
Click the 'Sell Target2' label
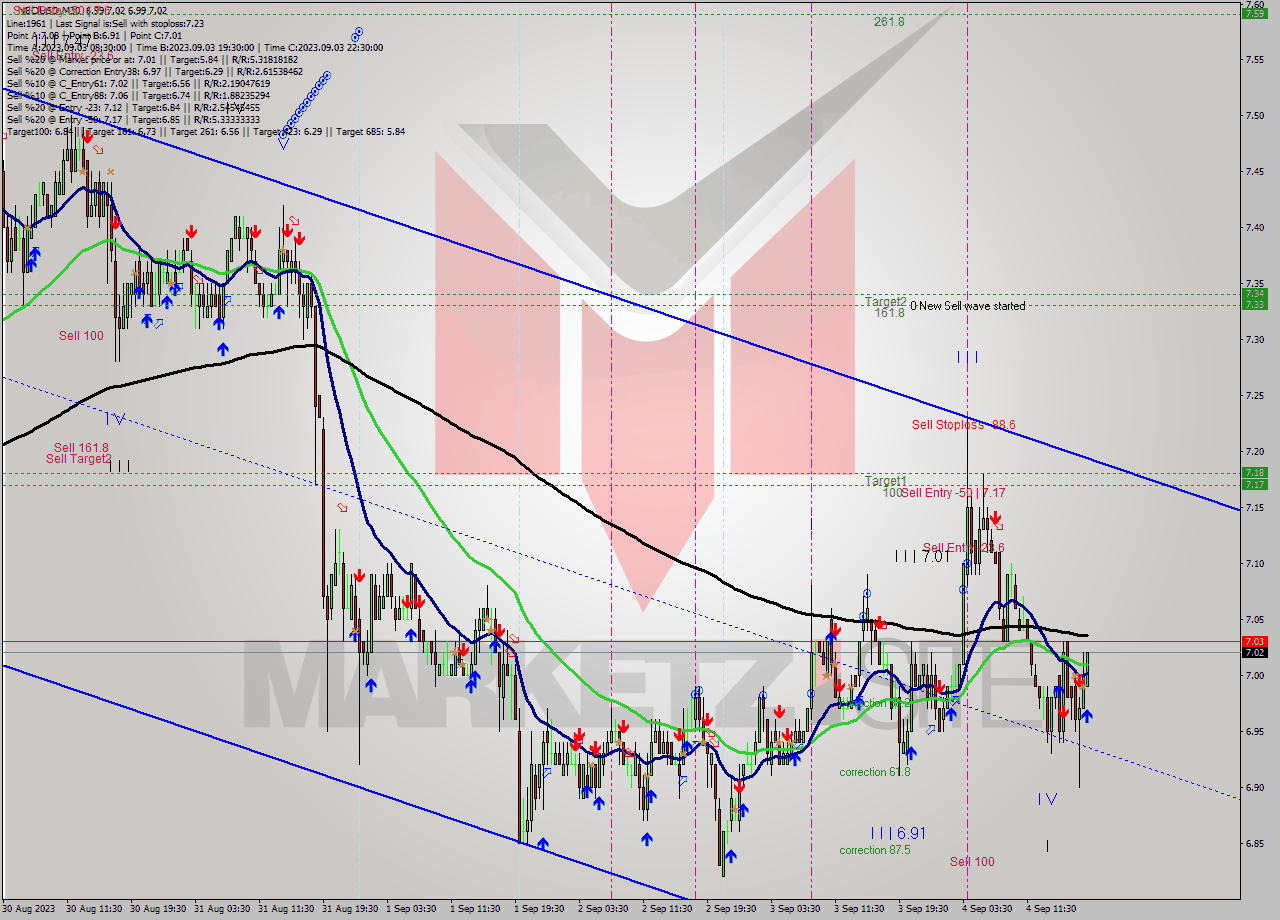click(x=78, y=459)
